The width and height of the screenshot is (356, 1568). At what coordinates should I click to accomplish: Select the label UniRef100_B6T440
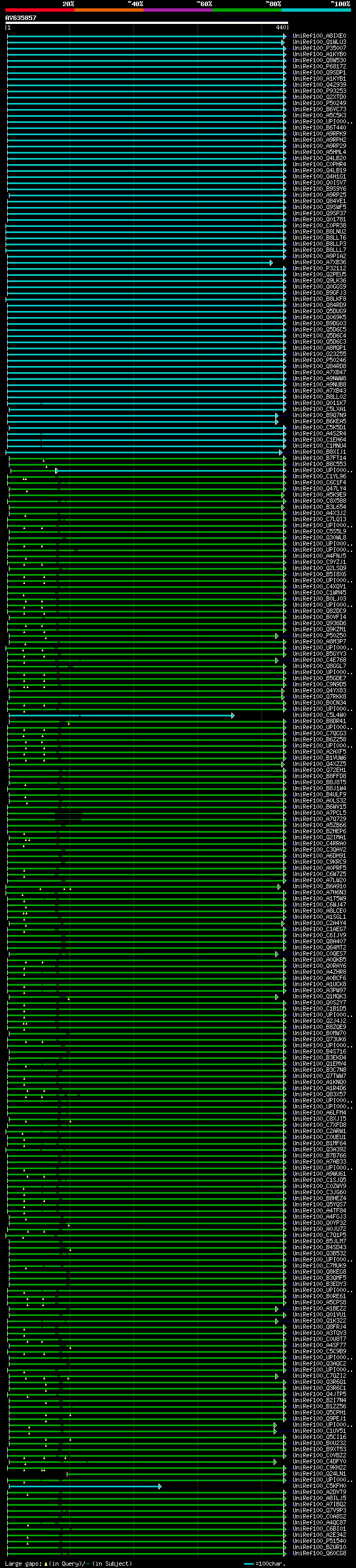319,127
